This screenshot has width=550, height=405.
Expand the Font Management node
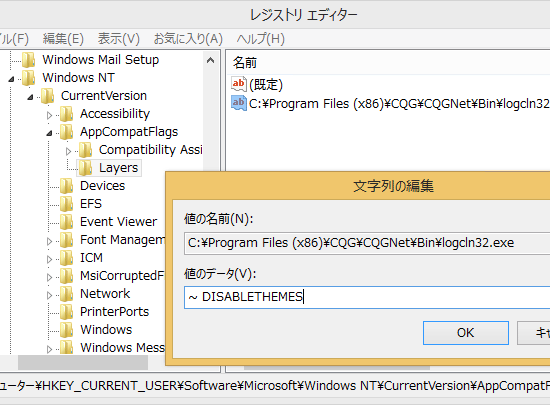tap(49, 241)
